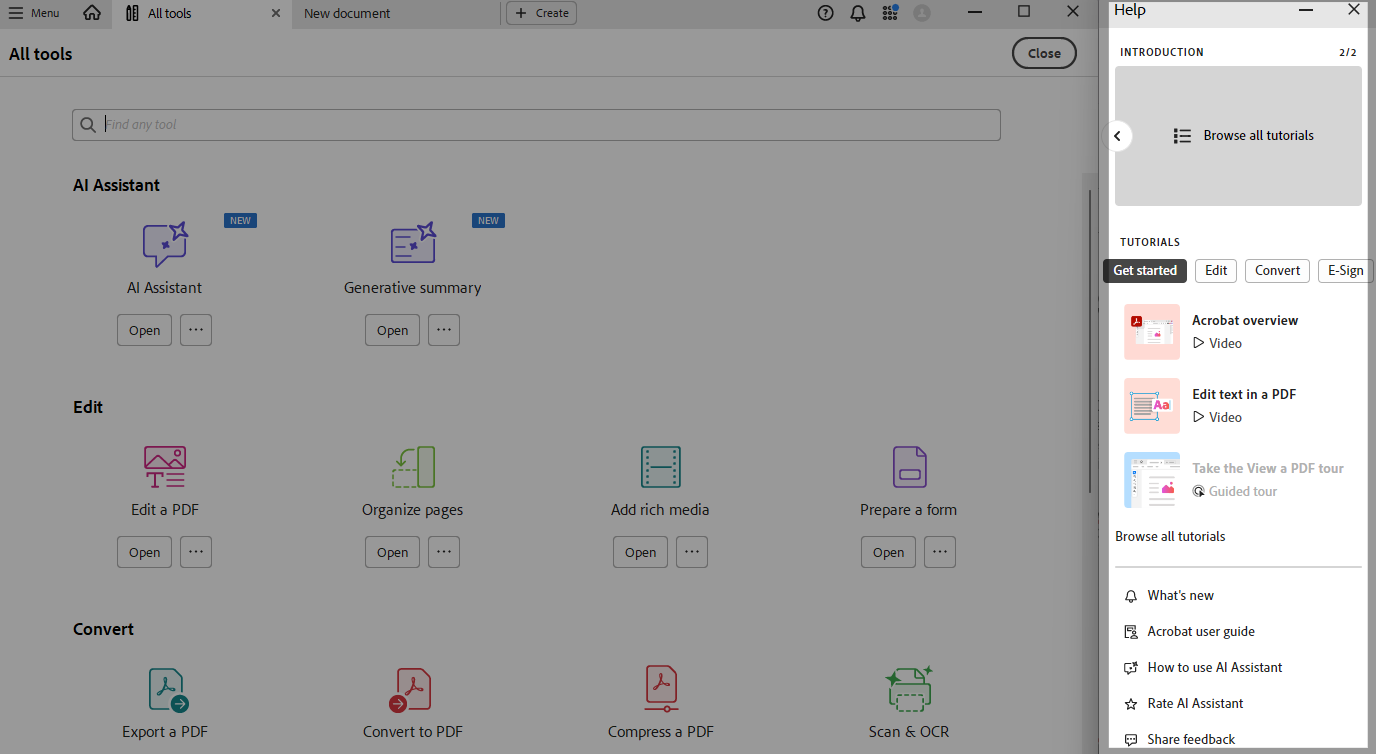Click the Browse all tutorials link
The height and width of the screenshot is (754, 1376).
1170,536
